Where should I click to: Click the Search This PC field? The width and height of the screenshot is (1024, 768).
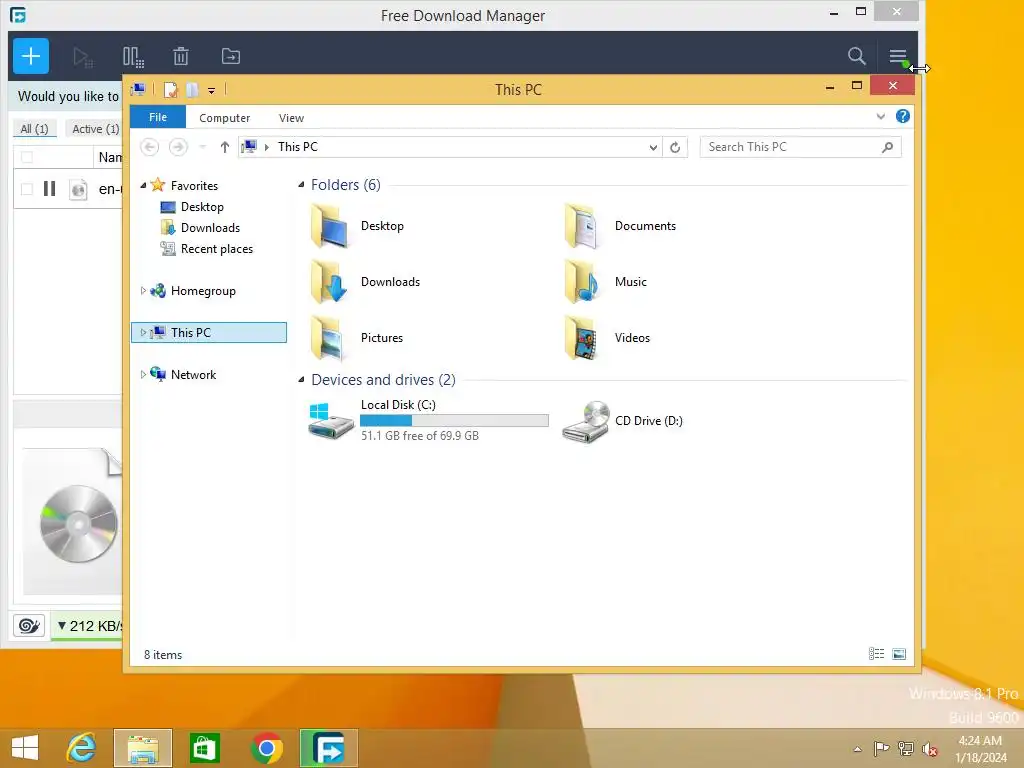800,147
